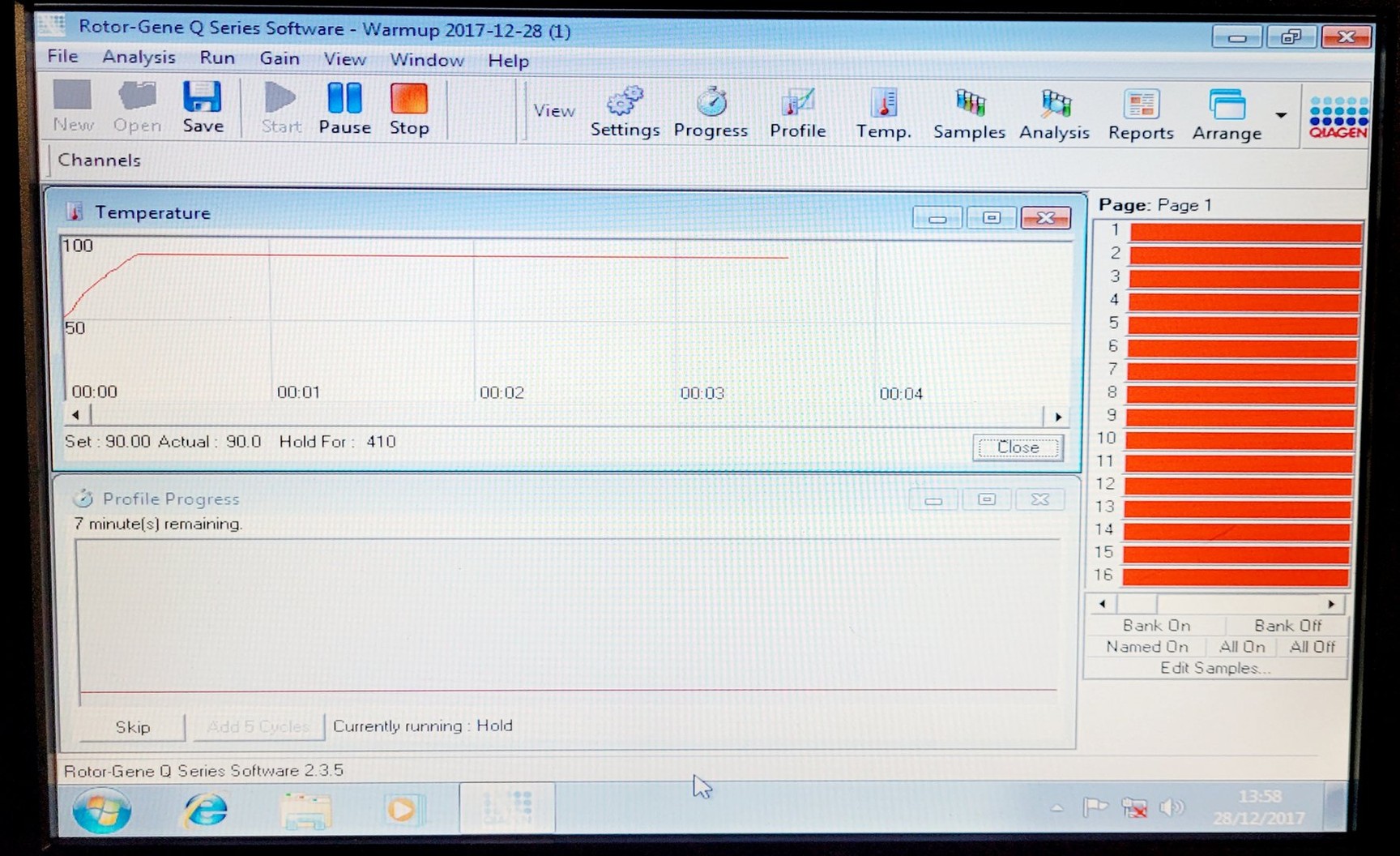Toggle sample 2 red swatch
The width and height of the screenshot is (1400, 856).
1244,256
